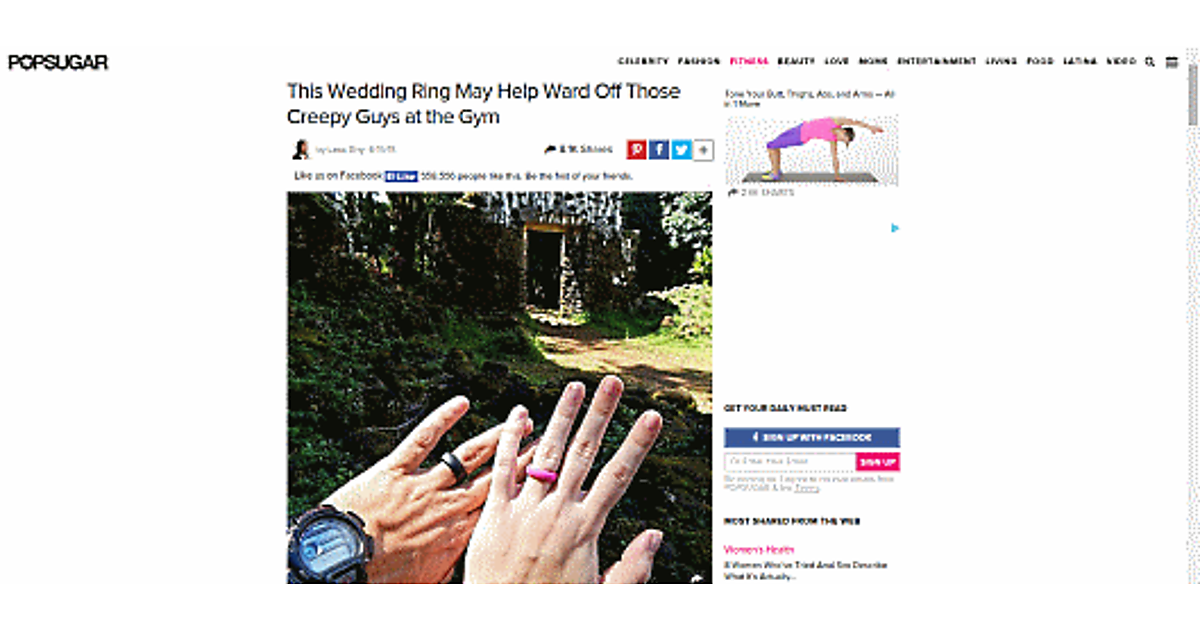Open the Celebrity menu section
This screenshot has height=630, width=1200.
coord(643,62)
